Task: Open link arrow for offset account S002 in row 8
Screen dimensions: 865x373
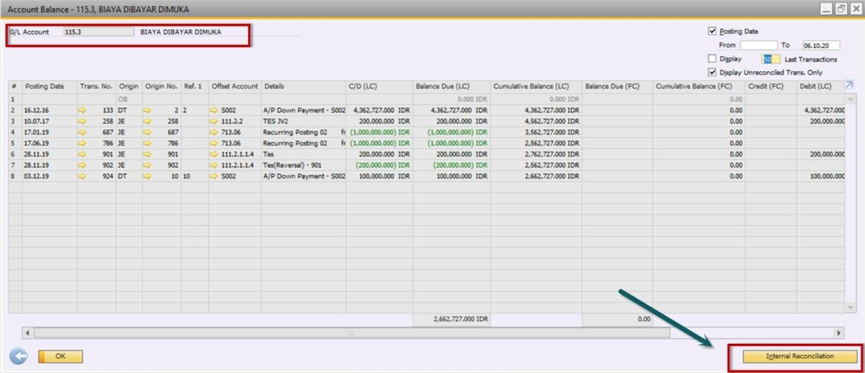Action: [214, 176]
